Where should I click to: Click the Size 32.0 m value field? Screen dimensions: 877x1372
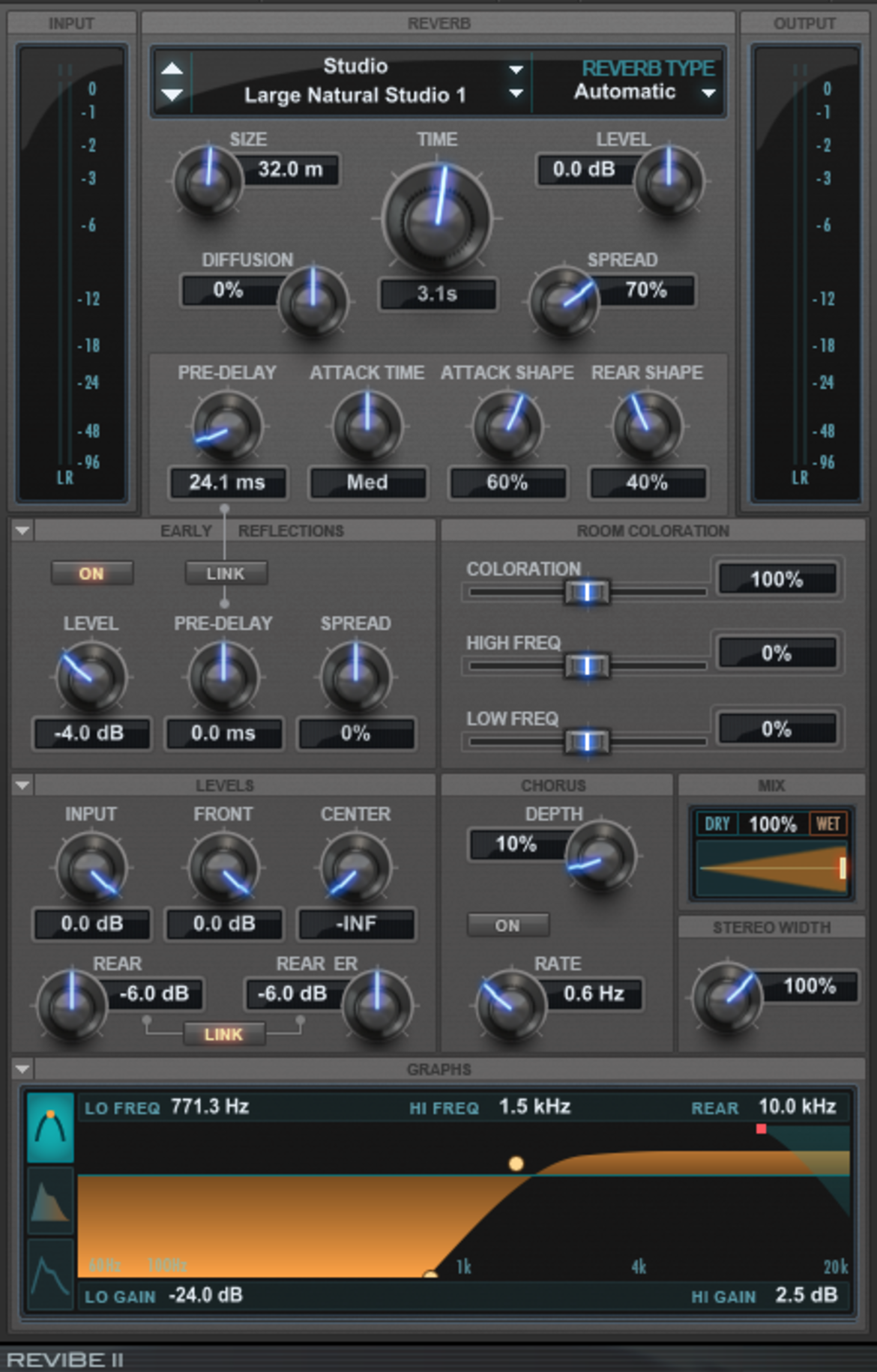click(290, 169)
